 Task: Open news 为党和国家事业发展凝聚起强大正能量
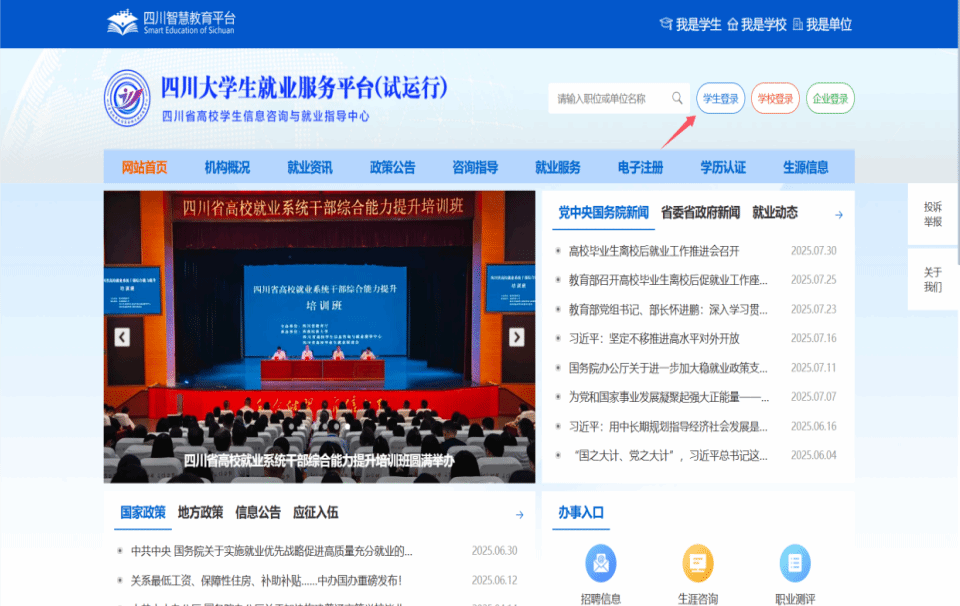[669, 397]
